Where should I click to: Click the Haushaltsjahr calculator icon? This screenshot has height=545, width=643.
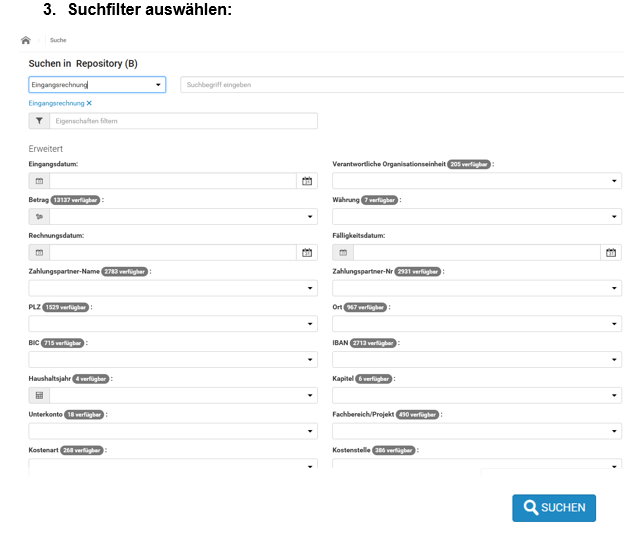coord(39,395)
